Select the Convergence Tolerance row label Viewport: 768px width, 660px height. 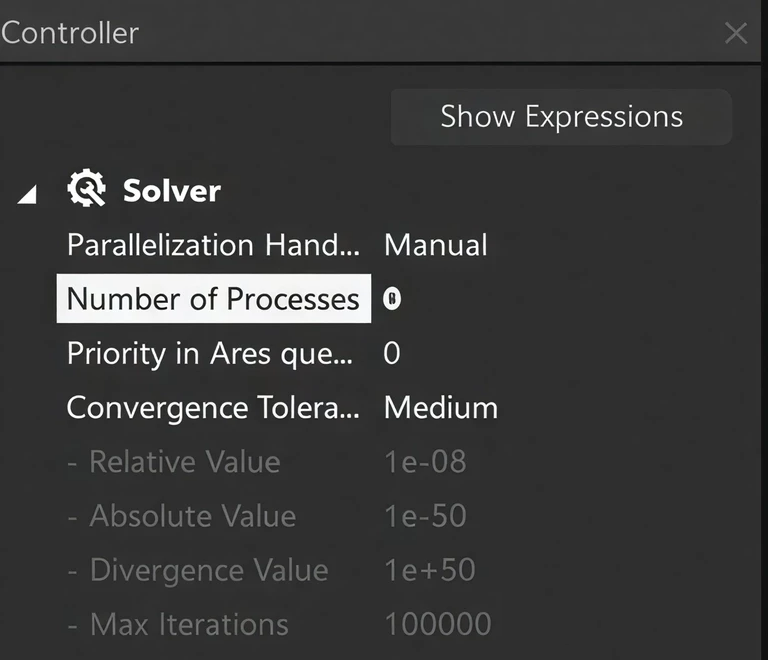point(212,408)
